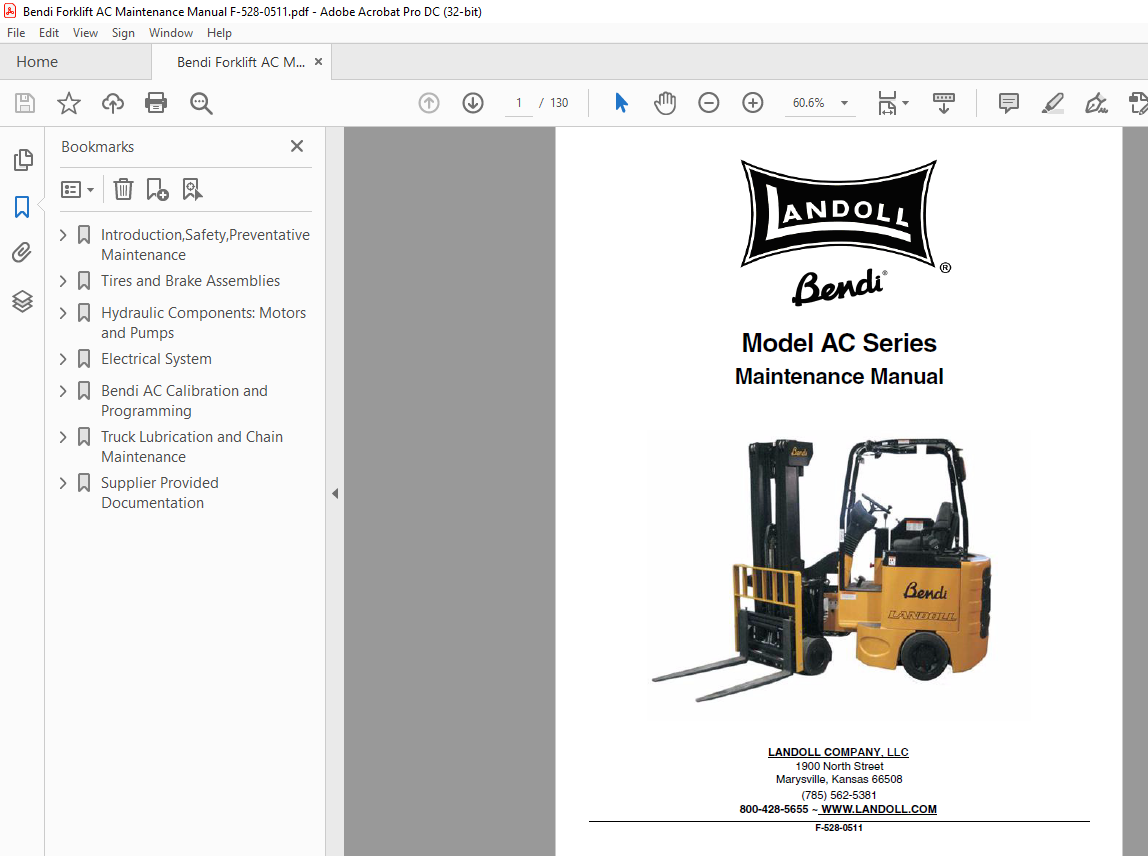
Task: Click the page number input field
Action: [x=519, y=103]
